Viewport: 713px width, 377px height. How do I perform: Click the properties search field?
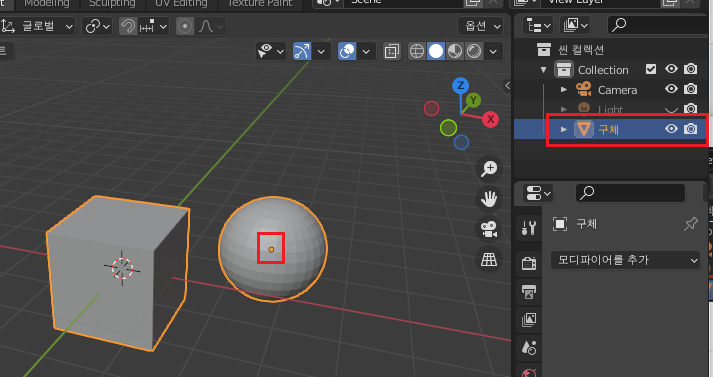pyautogui.click(x=631, y=193)
